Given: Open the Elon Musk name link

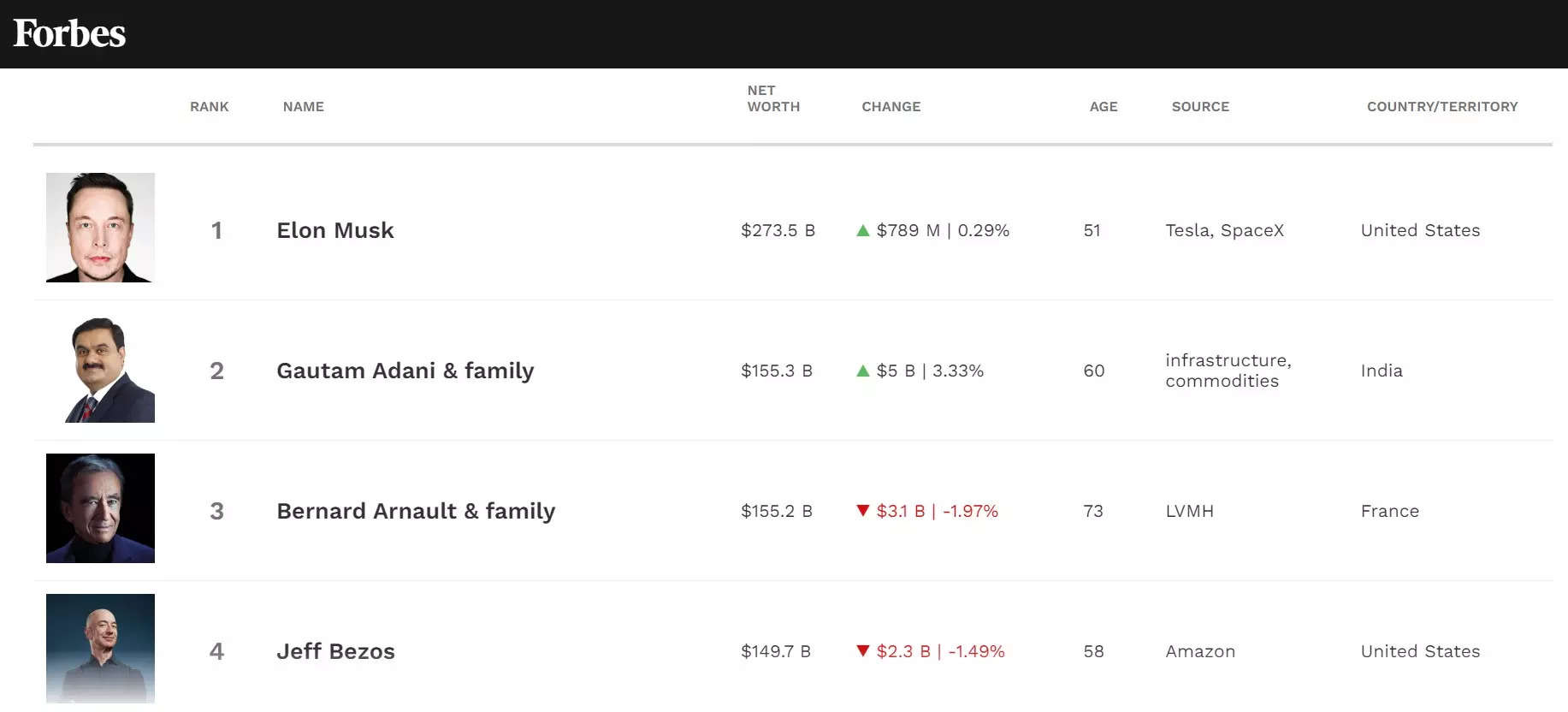Looking at the screenshot, I should pyautogui.click(x=335, y=230).
